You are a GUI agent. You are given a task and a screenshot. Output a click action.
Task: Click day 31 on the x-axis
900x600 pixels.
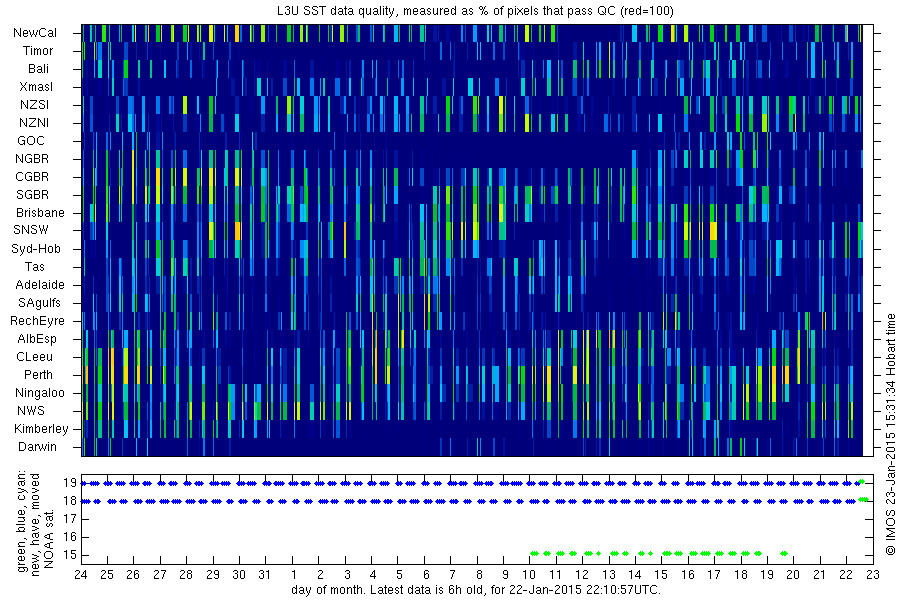(265, 575)
